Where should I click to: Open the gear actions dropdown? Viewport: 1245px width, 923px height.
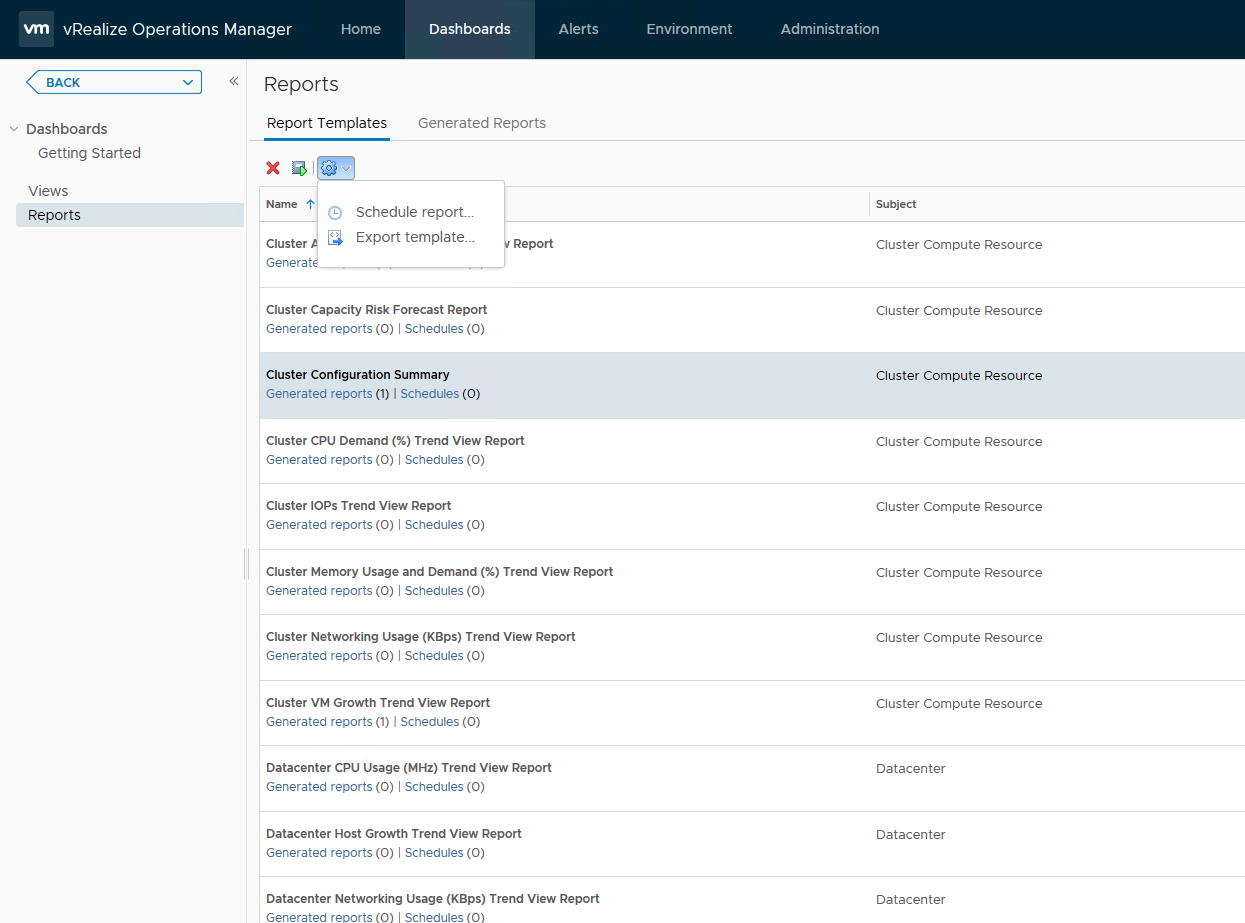click(x=336, y=168)
